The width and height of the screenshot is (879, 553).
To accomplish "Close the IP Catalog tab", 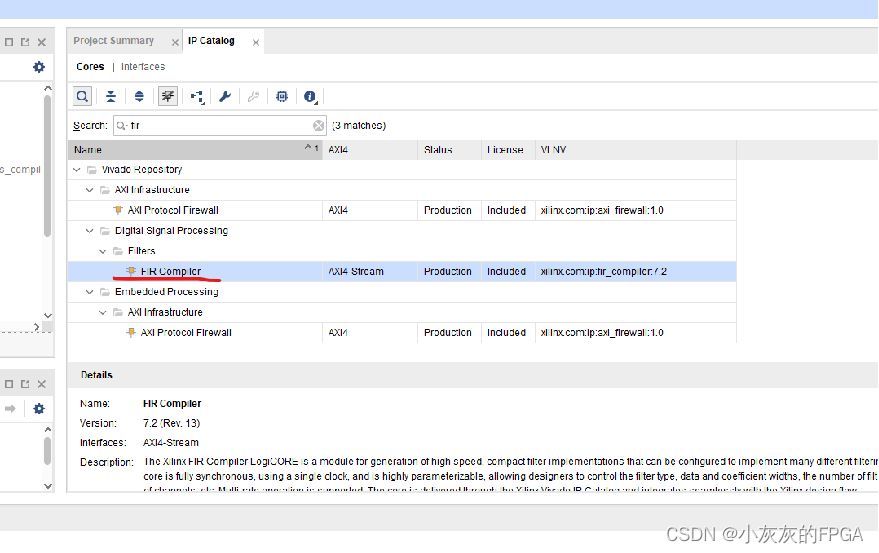I will click(x=256, y=43).
